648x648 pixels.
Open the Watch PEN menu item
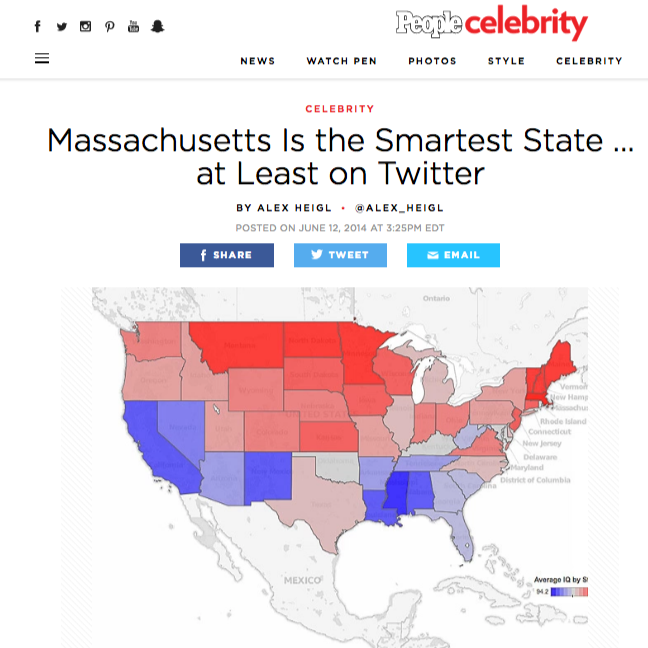point(341,61)
